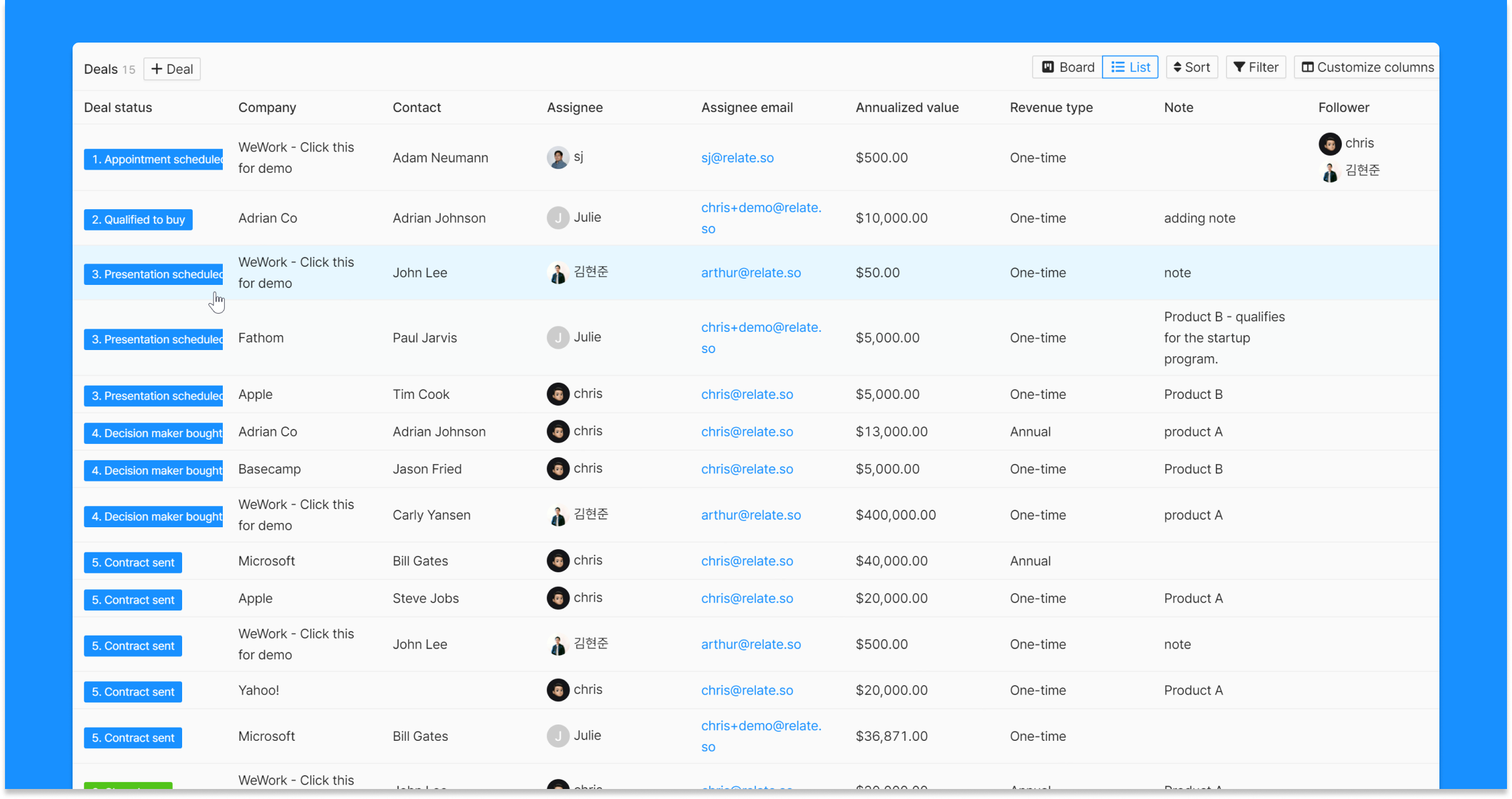Select contact Jason Fried

[427, 469]
